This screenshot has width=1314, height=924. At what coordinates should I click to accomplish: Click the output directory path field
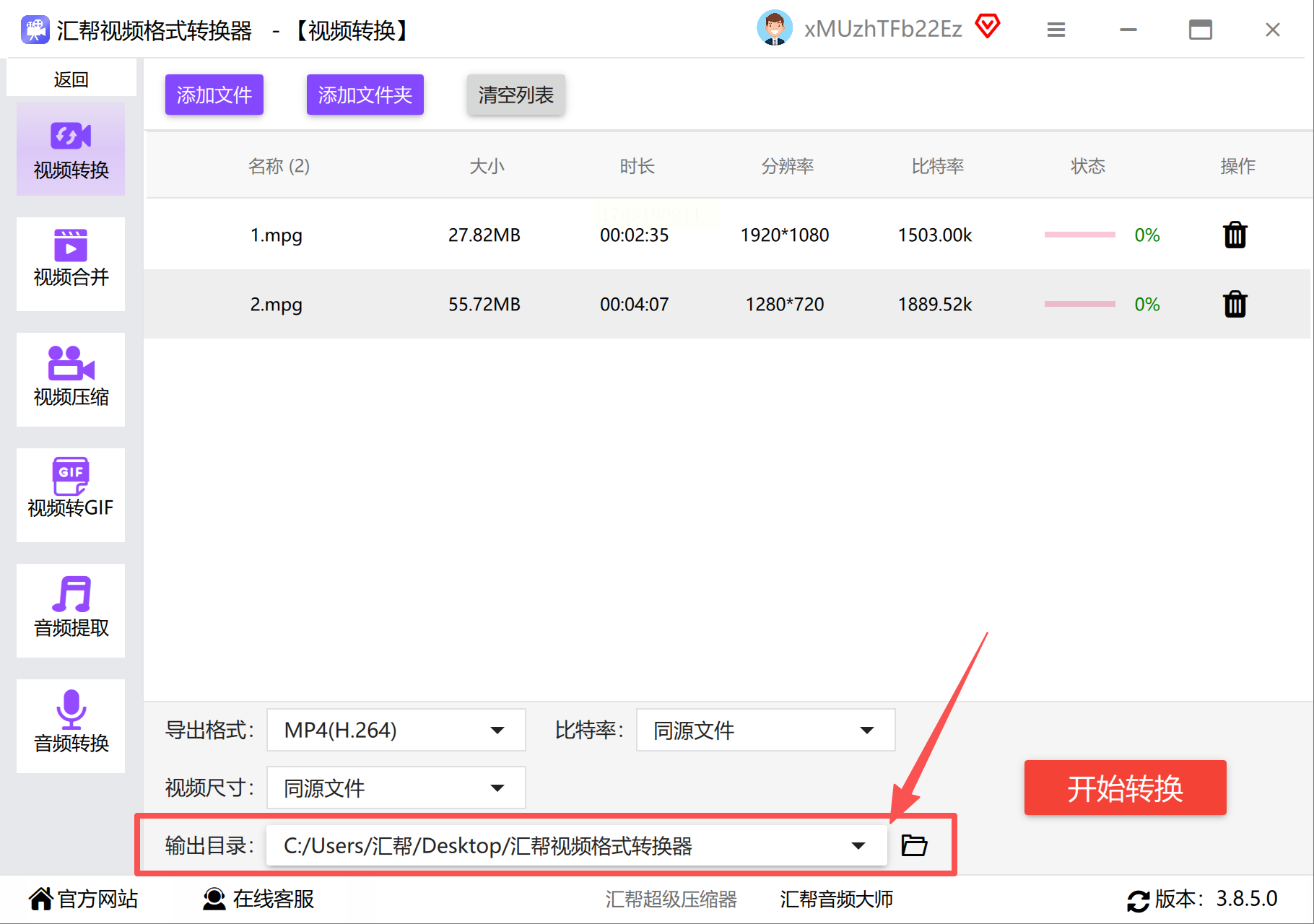coord(577,845)
